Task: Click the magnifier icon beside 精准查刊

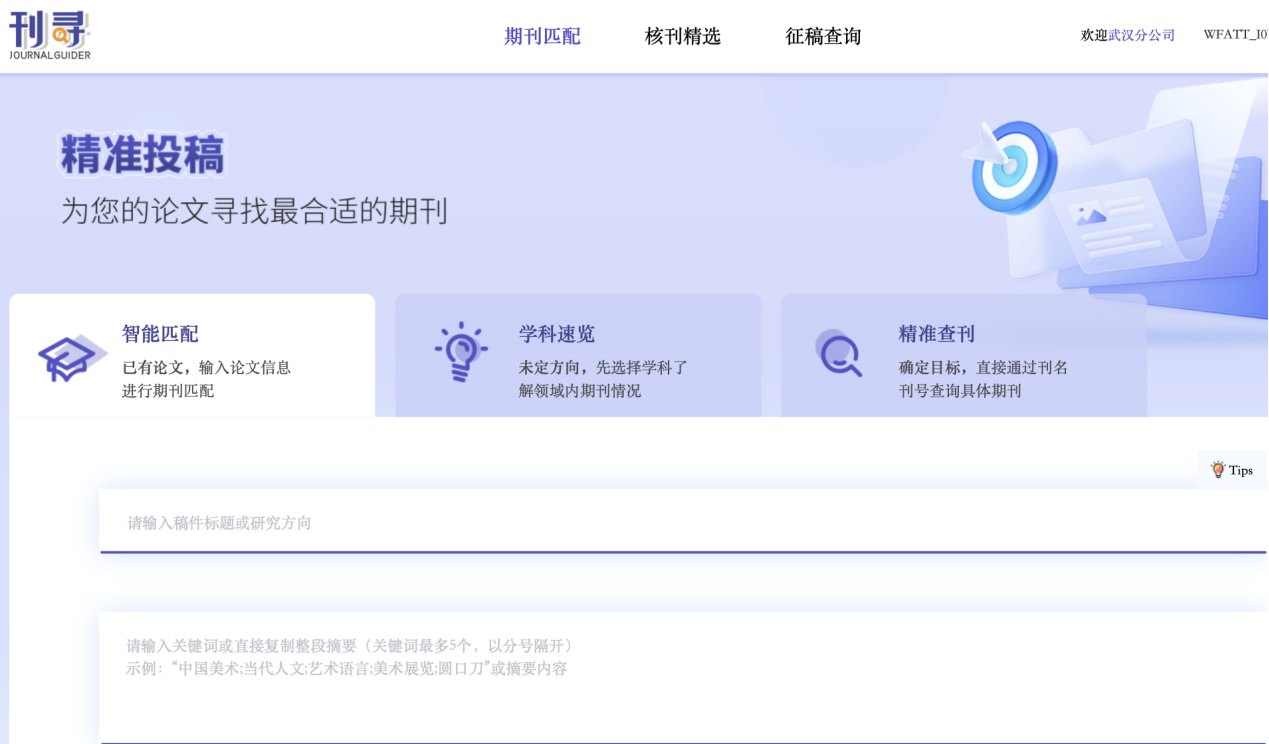Action: tap(839, 353)
